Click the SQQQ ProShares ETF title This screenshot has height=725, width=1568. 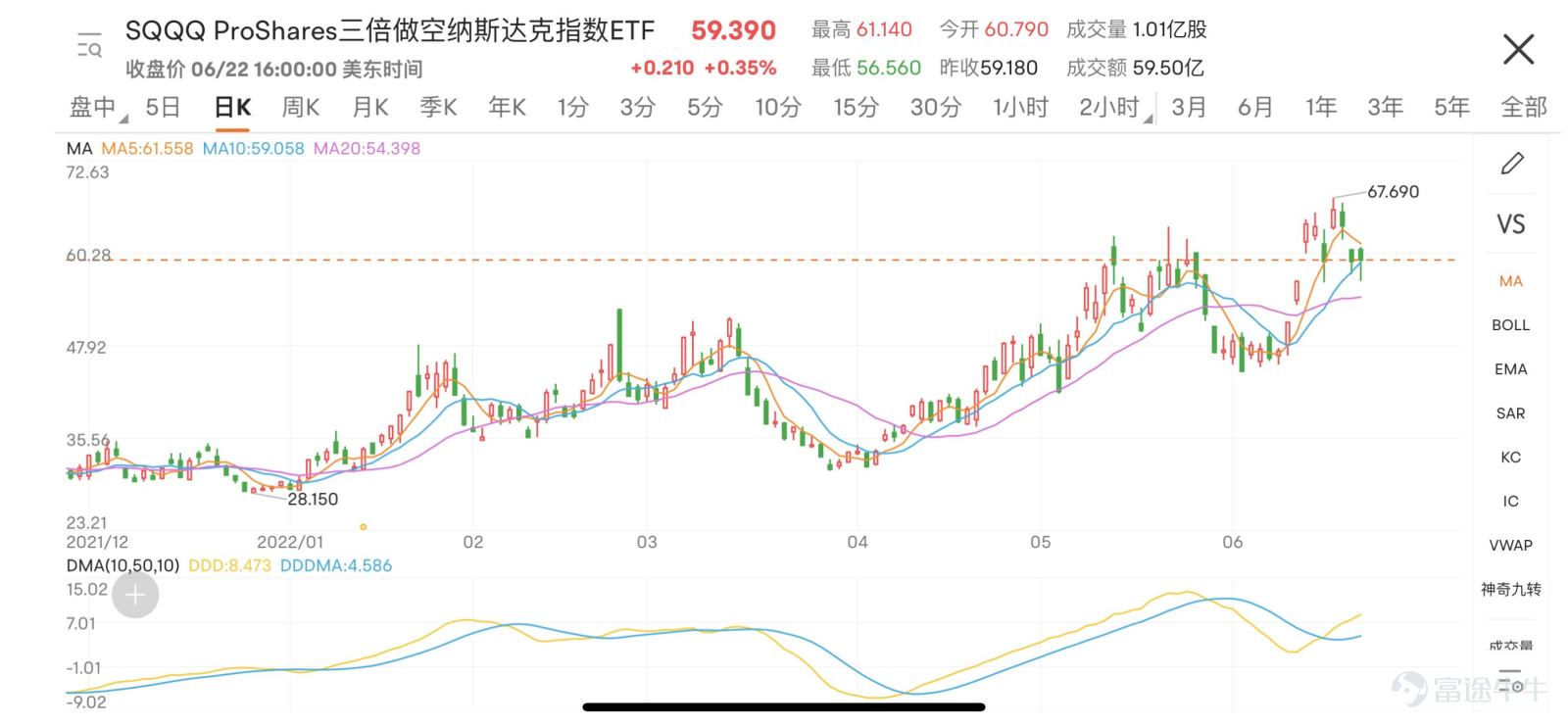390,31
